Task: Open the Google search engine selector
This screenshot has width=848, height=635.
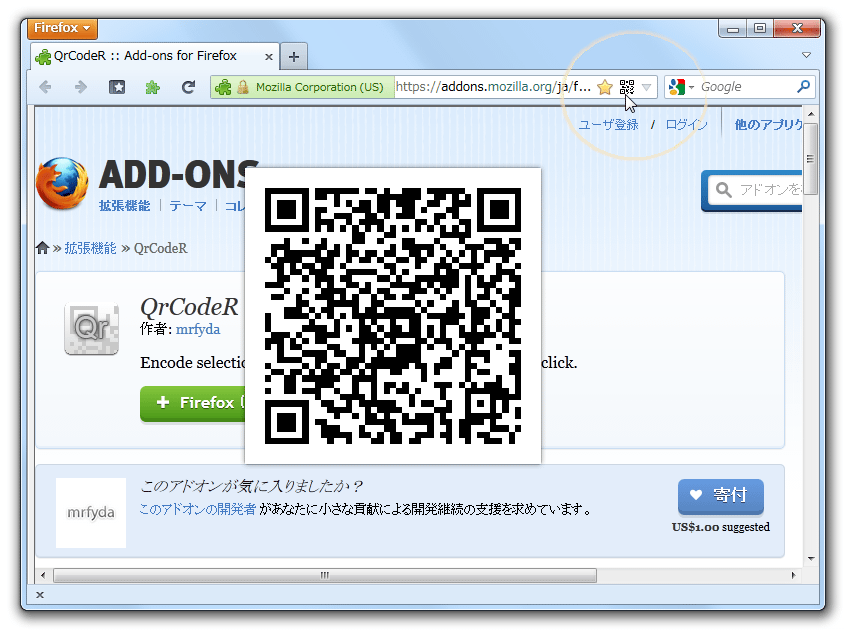Action: click(681, 87)
